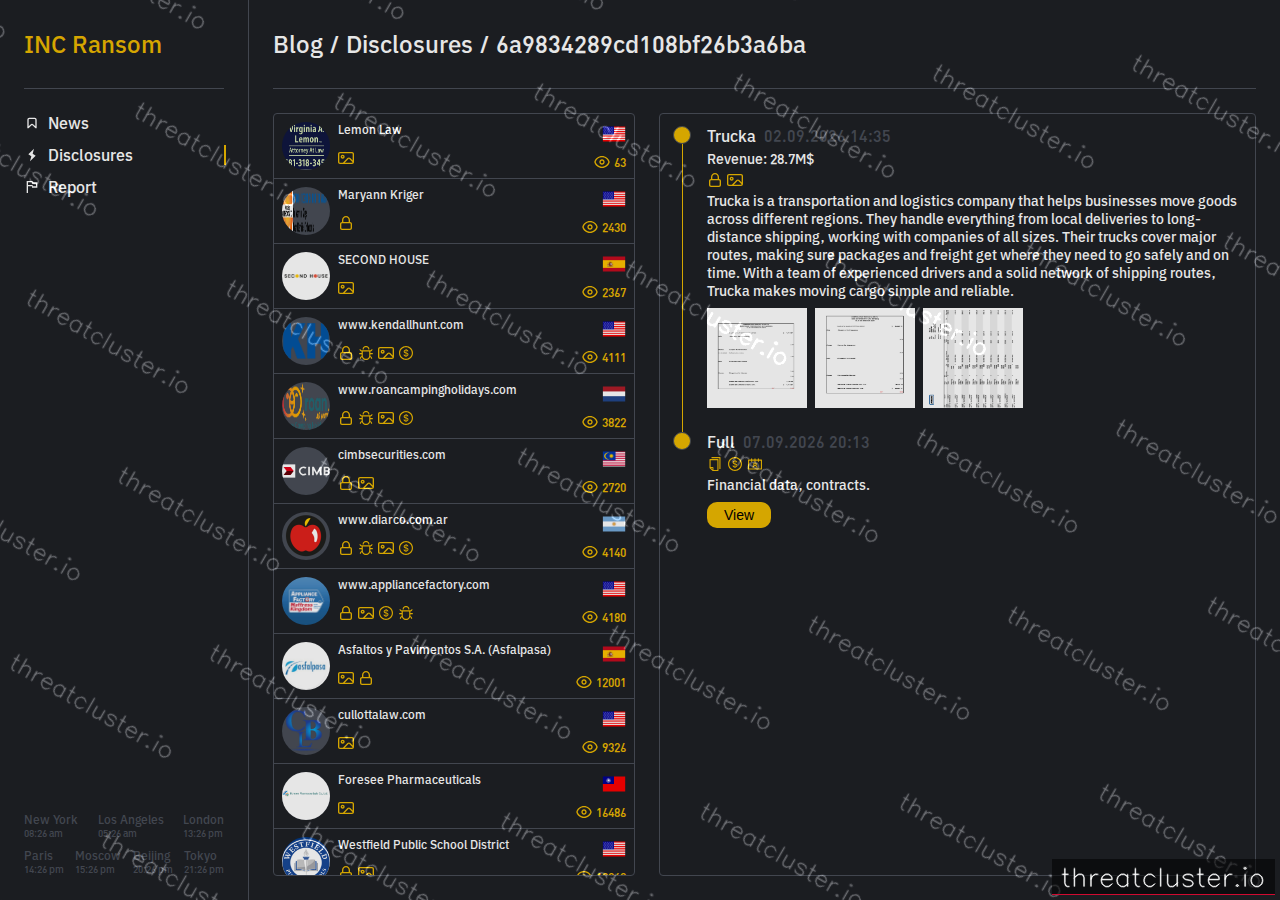Viewport: 1280px width, 900px height.
Task: Open the Lemon Law entry
Action: tap(454, 146)
